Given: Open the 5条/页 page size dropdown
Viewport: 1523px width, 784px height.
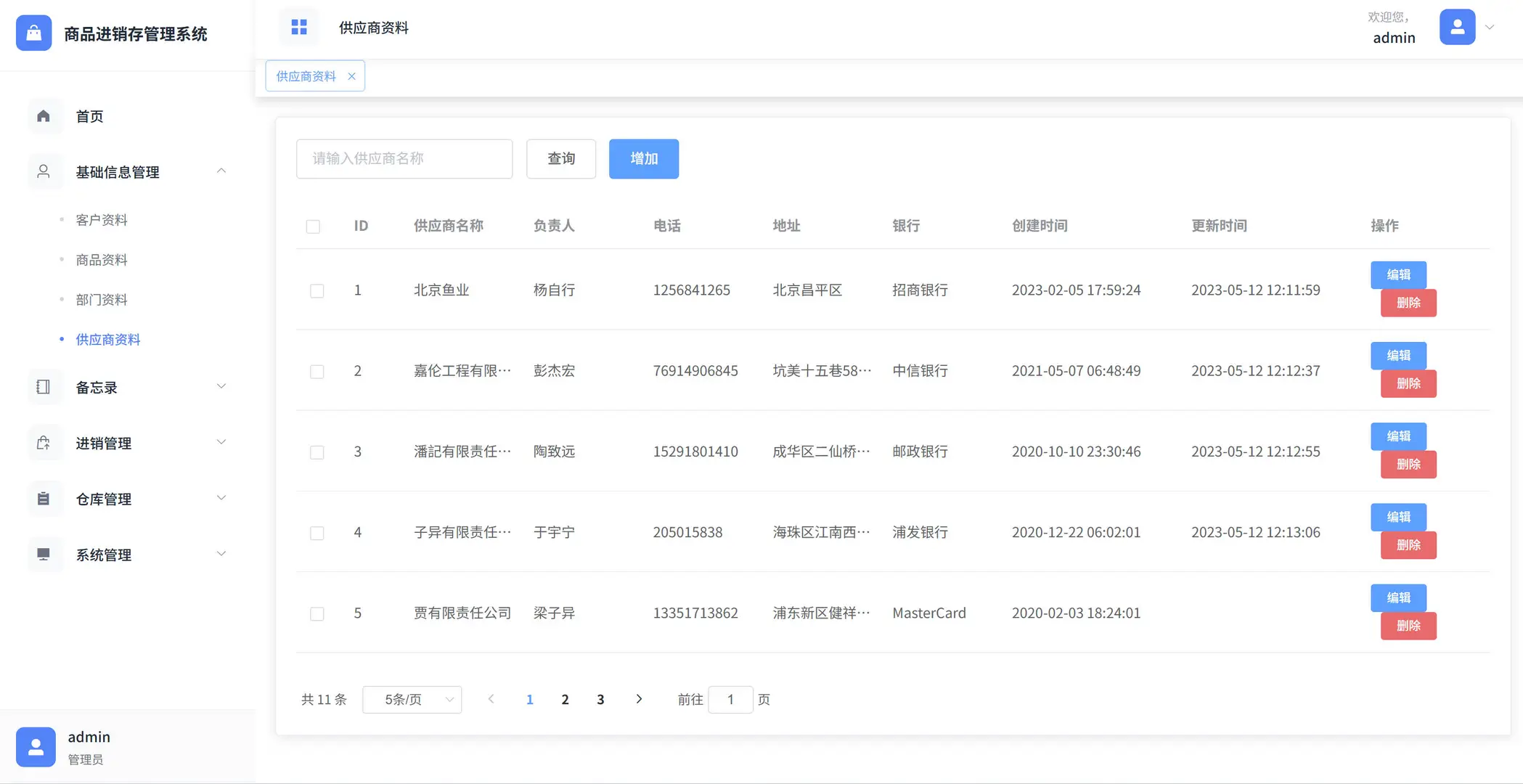Looking at the screenshot, I should pos(412,699).
